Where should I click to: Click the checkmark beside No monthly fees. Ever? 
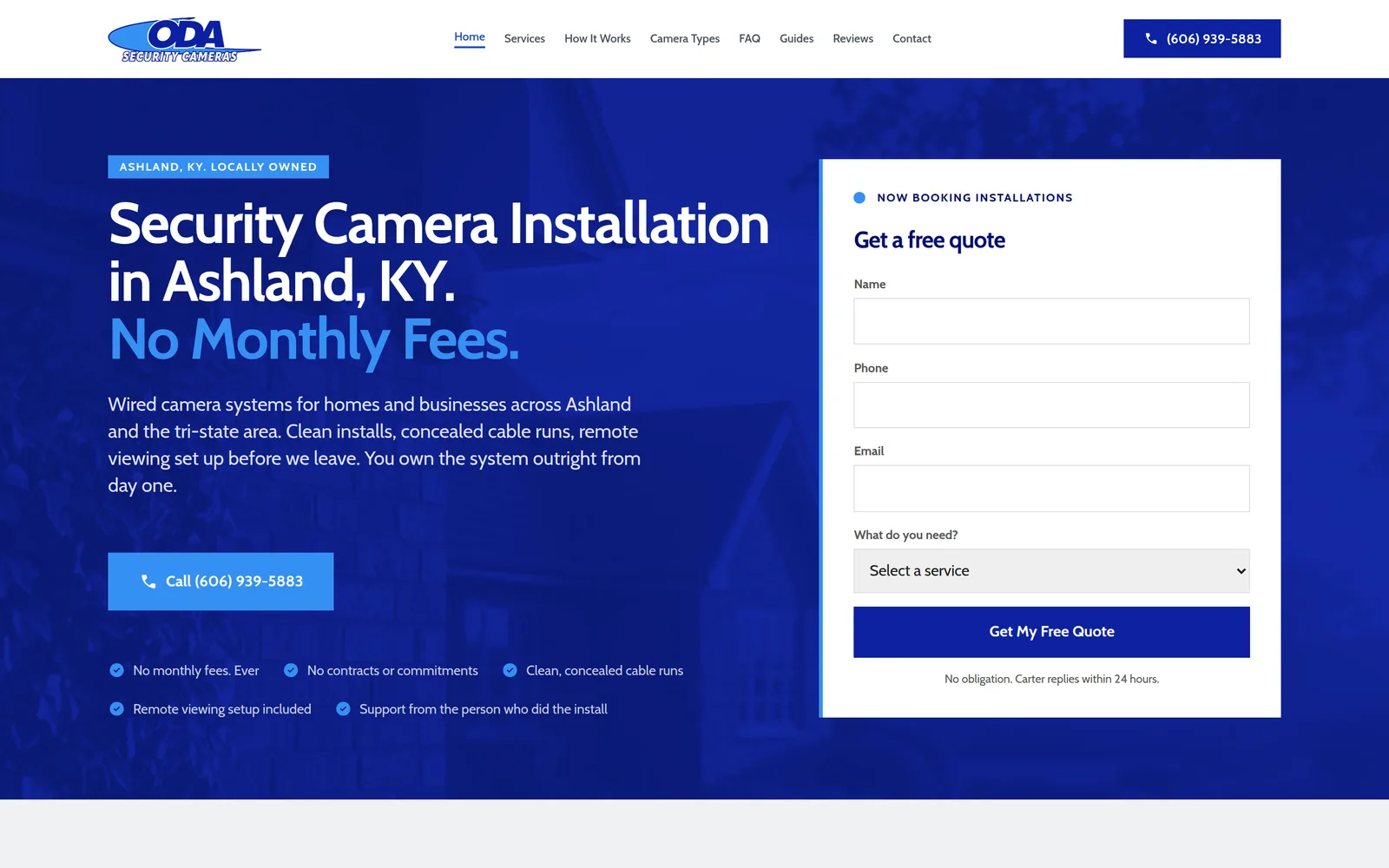coord(116,670)
